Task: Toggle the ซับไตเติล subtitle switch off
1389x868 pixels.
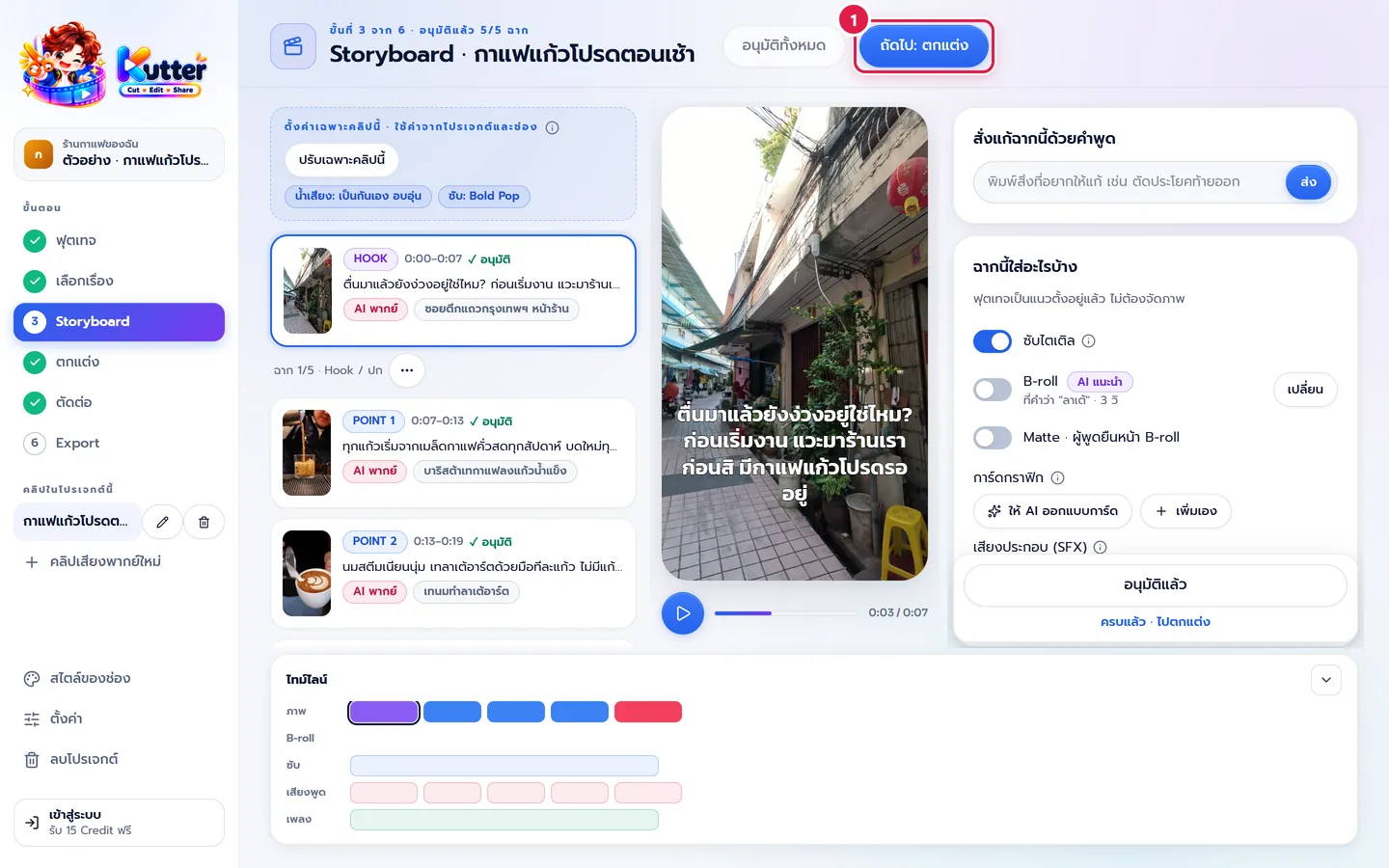Action: [x=993, y=341]
